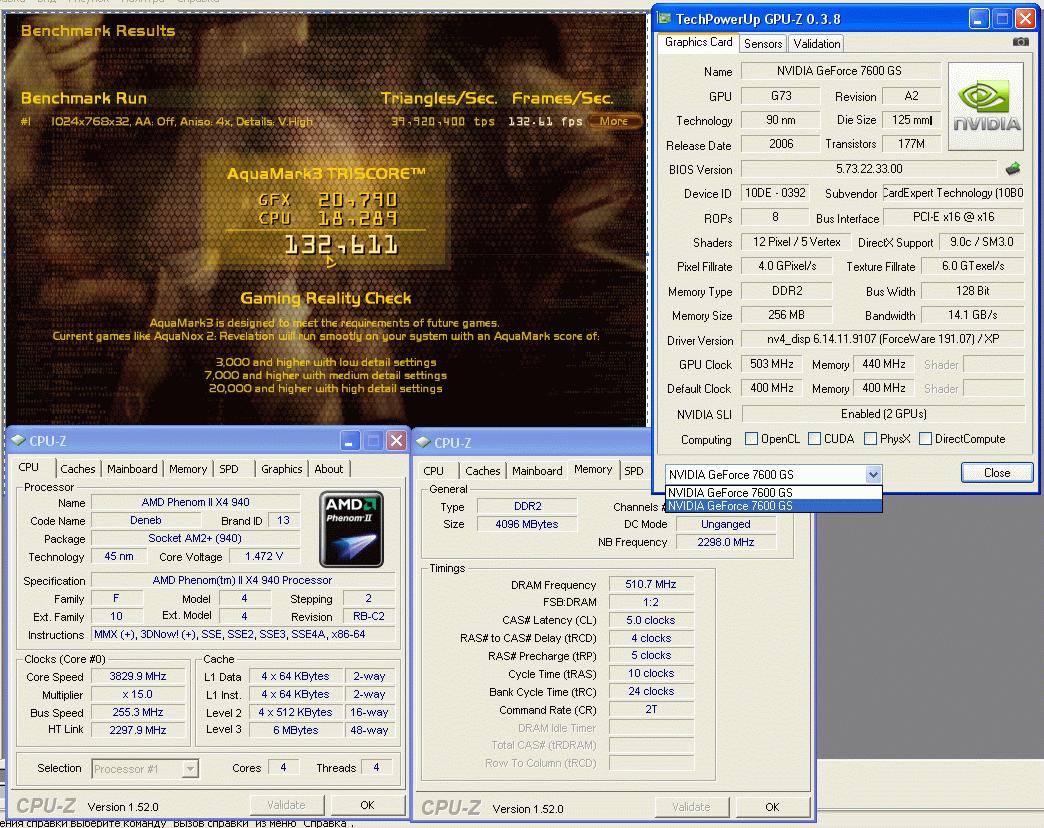
Task: Click the Bandwidth value 14.1 GB/s
Action: point(973,315)
